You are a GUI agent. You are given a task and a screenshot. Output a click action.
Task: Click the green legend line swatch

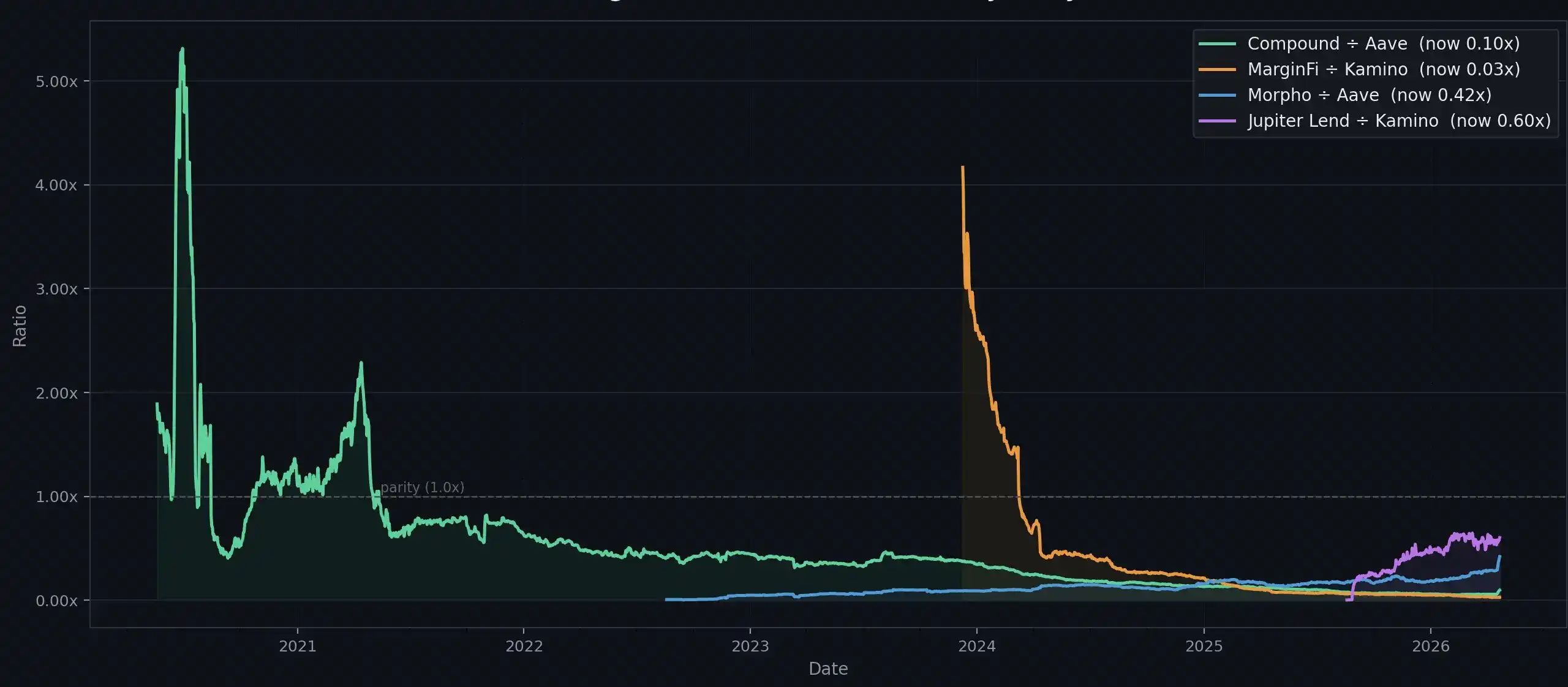tap(1217, 44)
